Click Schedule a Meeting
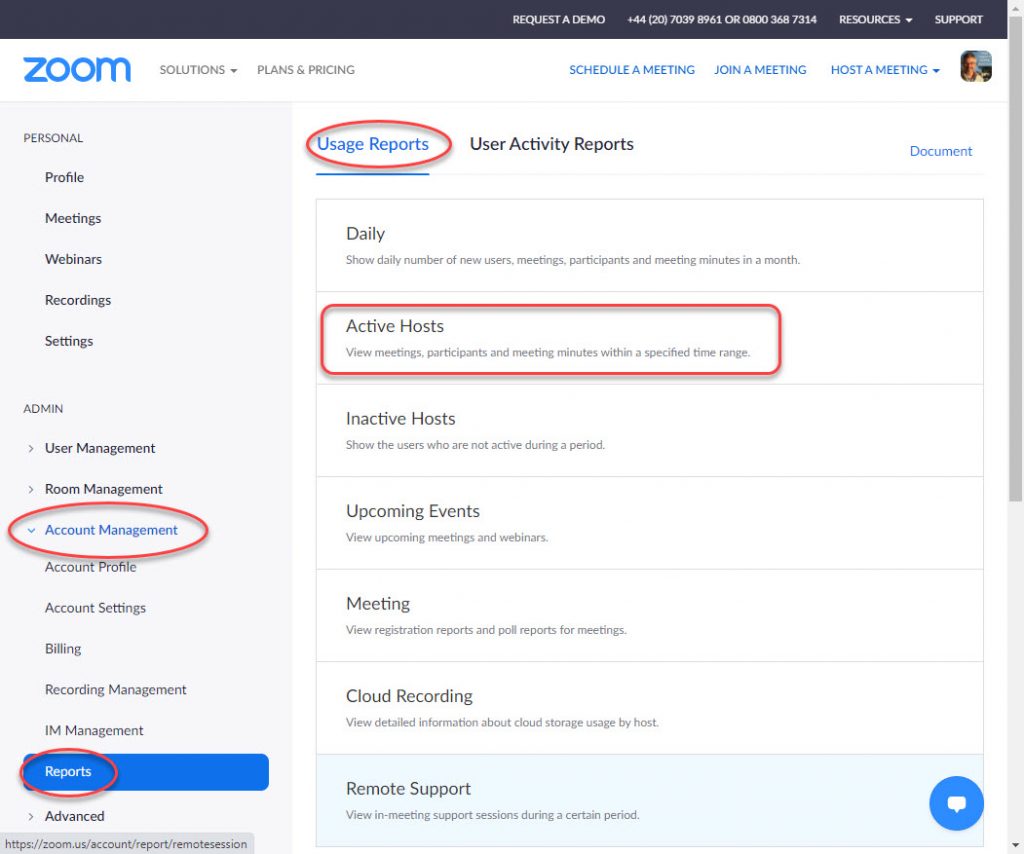Viewport: 1024px width, 854px height. pos(631,69)
